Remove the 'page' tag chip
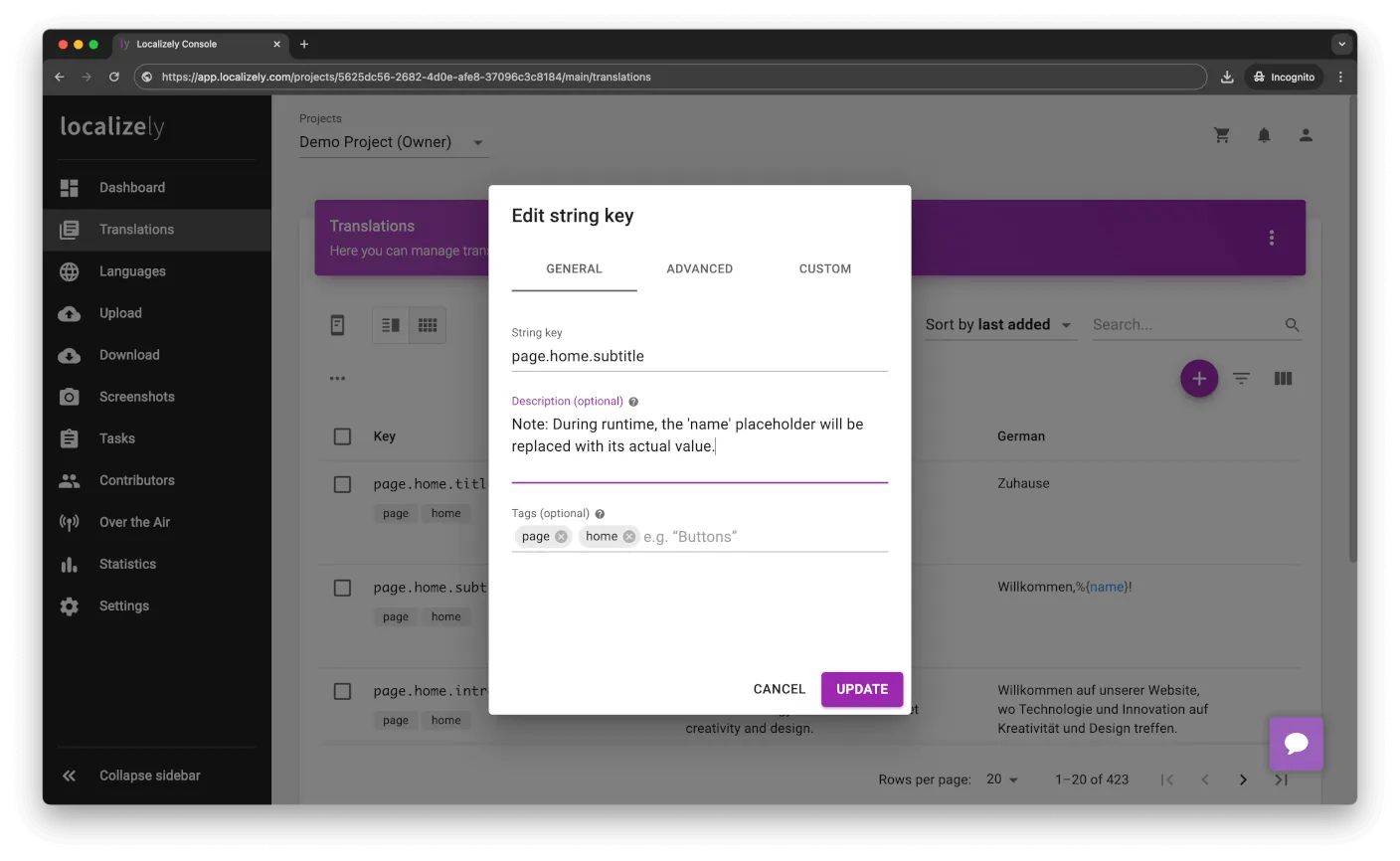This screenshot has width=1400, height=861. pyautogui.click(x=561, y=537)
